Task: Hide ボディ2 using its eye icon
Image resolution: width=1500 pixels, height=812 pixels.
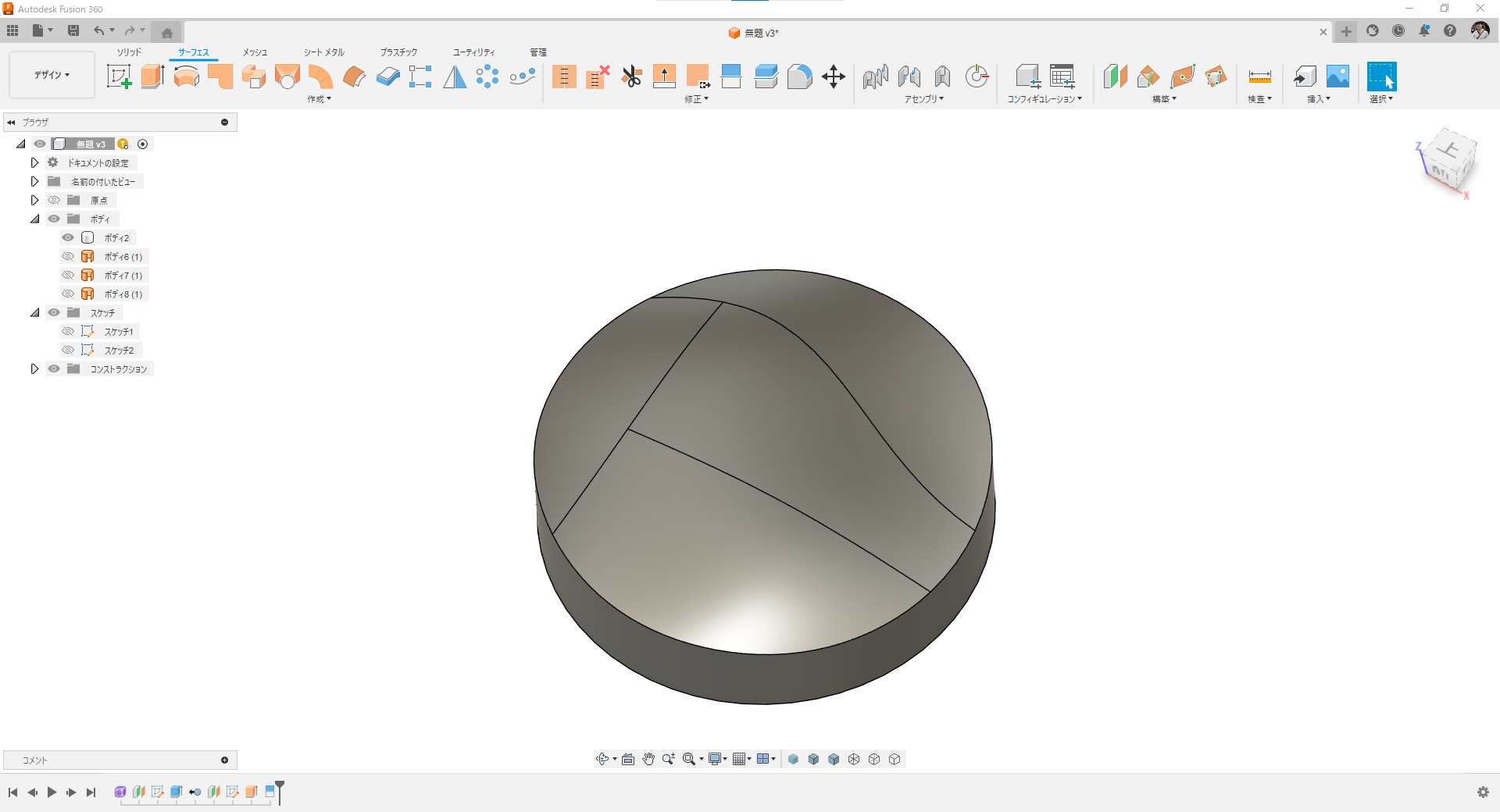Action: pos(68,237)
